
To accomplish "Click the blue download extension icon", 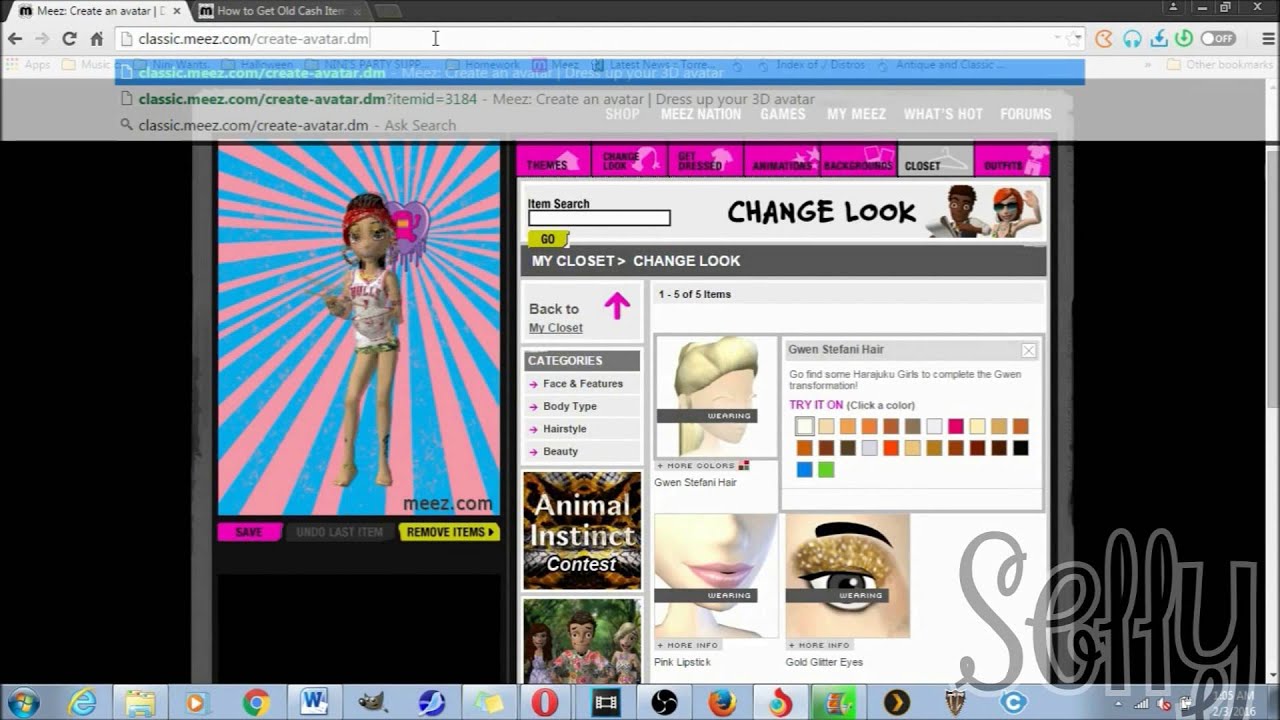I will click(1159, 39).
